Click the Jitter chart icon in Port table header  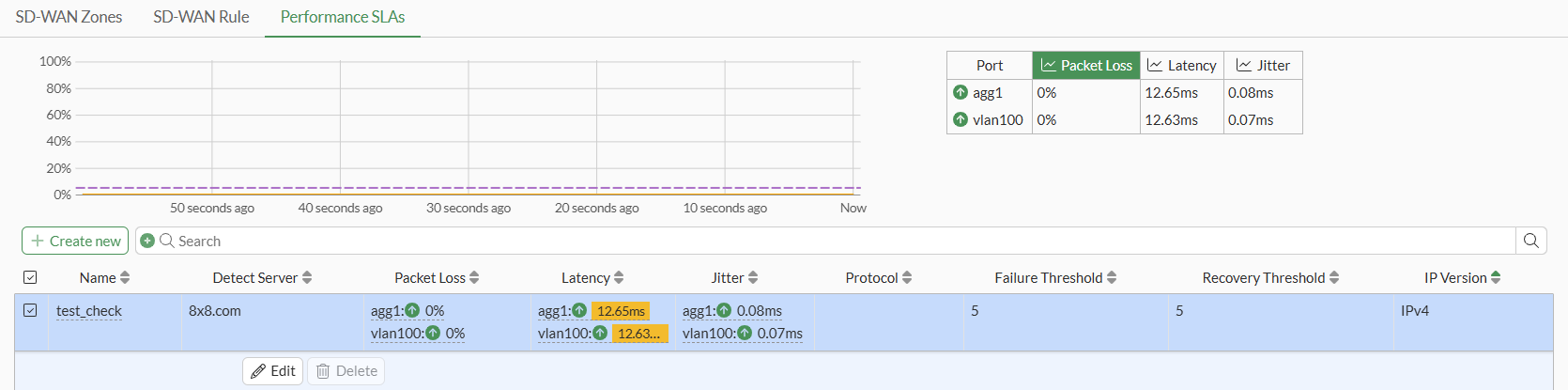1243,65
